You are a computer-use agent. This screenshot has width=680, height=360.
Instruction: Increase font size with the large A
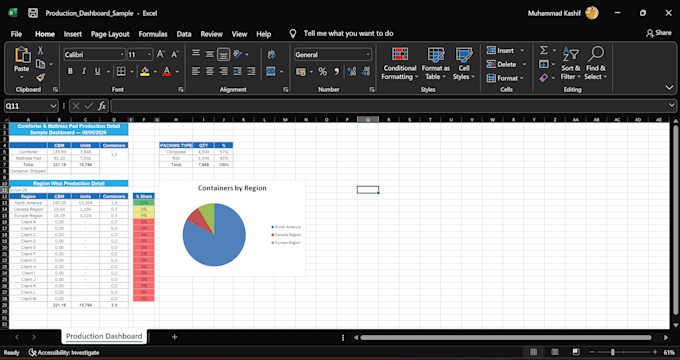(x=160, y=55)
